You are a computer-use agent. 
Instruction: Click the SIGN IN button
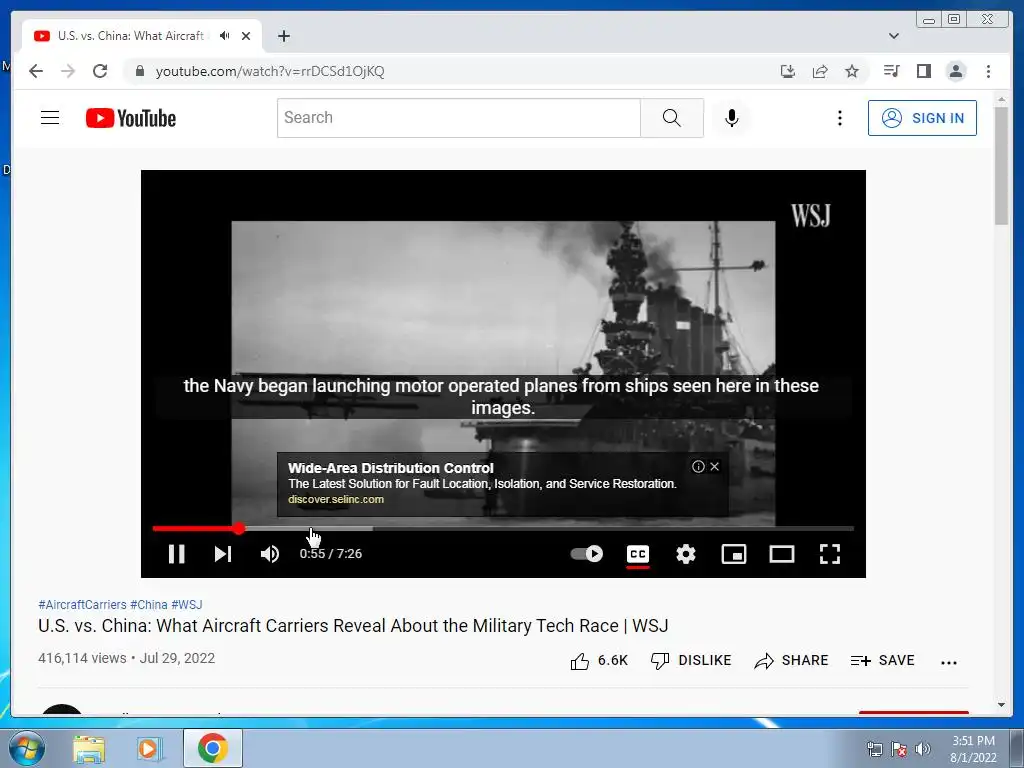point(922,118)
